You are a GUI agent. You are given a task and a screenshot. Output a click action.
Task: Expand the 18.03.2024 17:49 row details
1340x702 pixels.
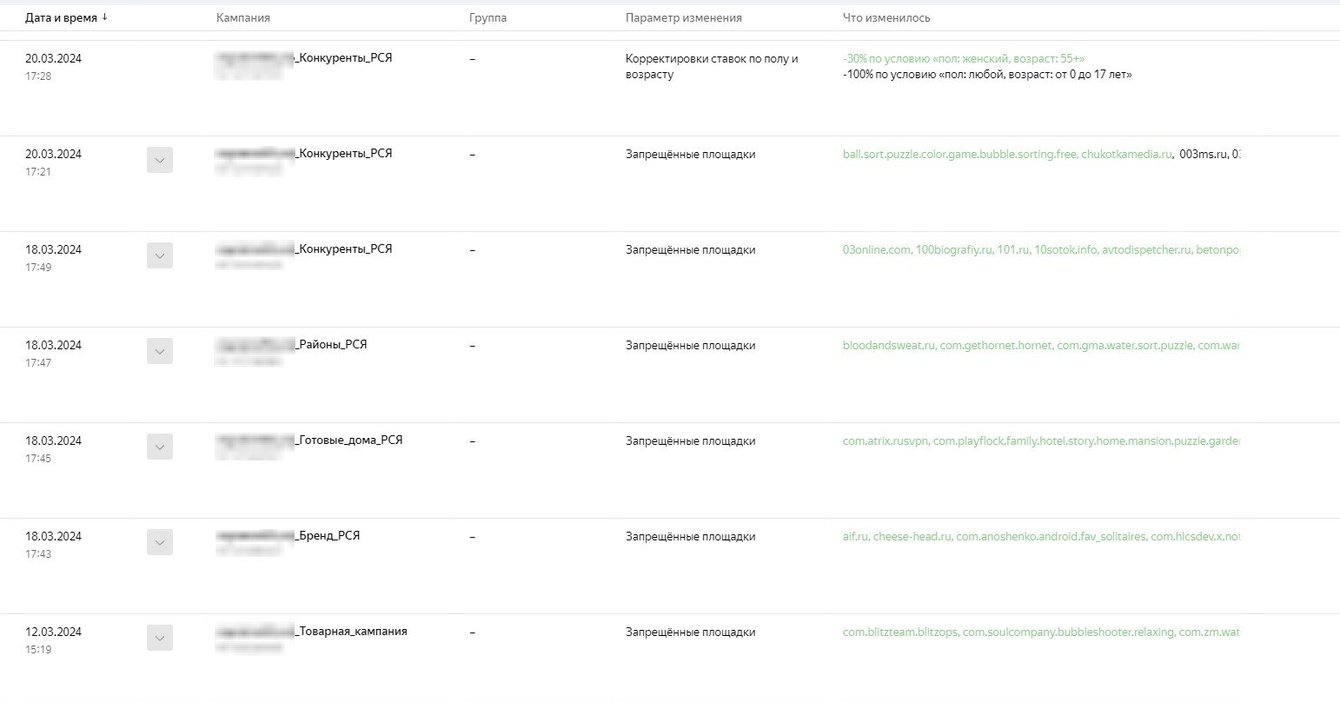click(160, 256)
